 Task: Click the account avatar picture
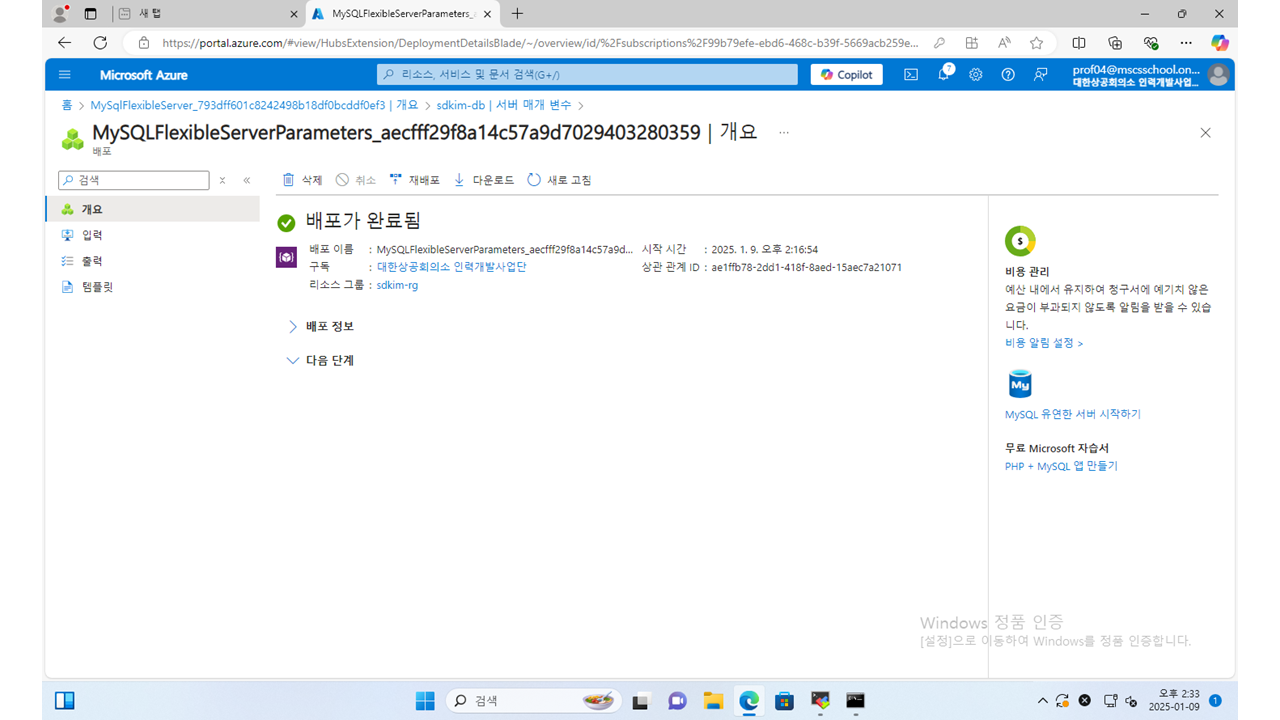point(1217,75)
